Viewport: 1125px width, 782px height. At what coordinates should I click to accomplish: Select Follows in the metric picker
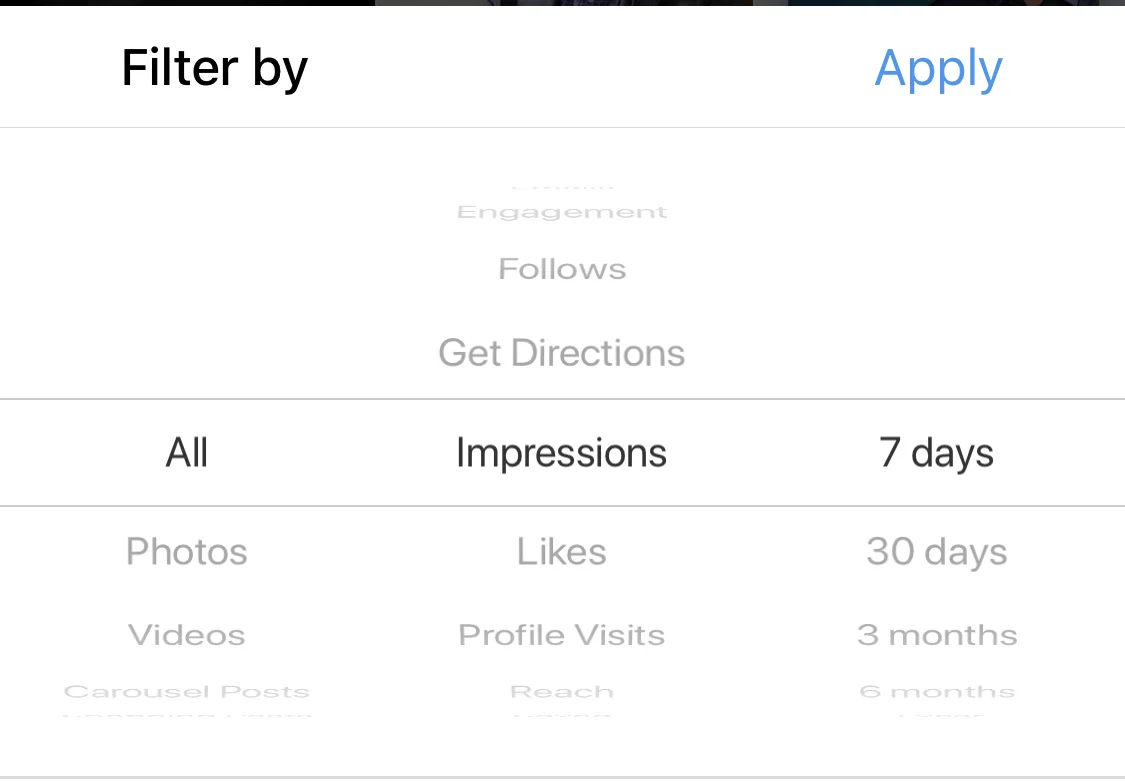coord(562,269)
